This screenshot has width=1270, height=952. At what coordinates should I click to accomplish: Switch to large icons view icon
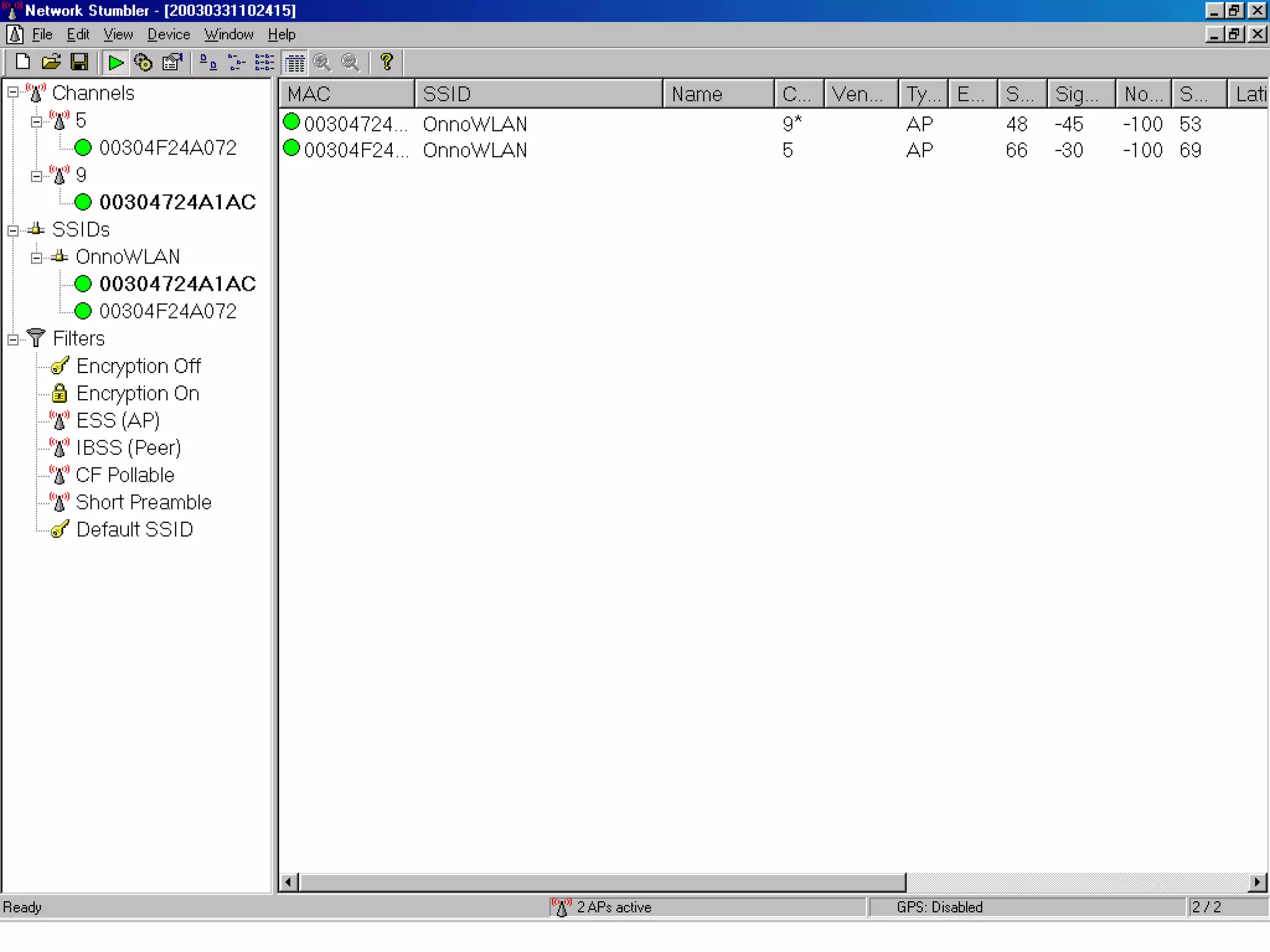[x=208, y=62]
